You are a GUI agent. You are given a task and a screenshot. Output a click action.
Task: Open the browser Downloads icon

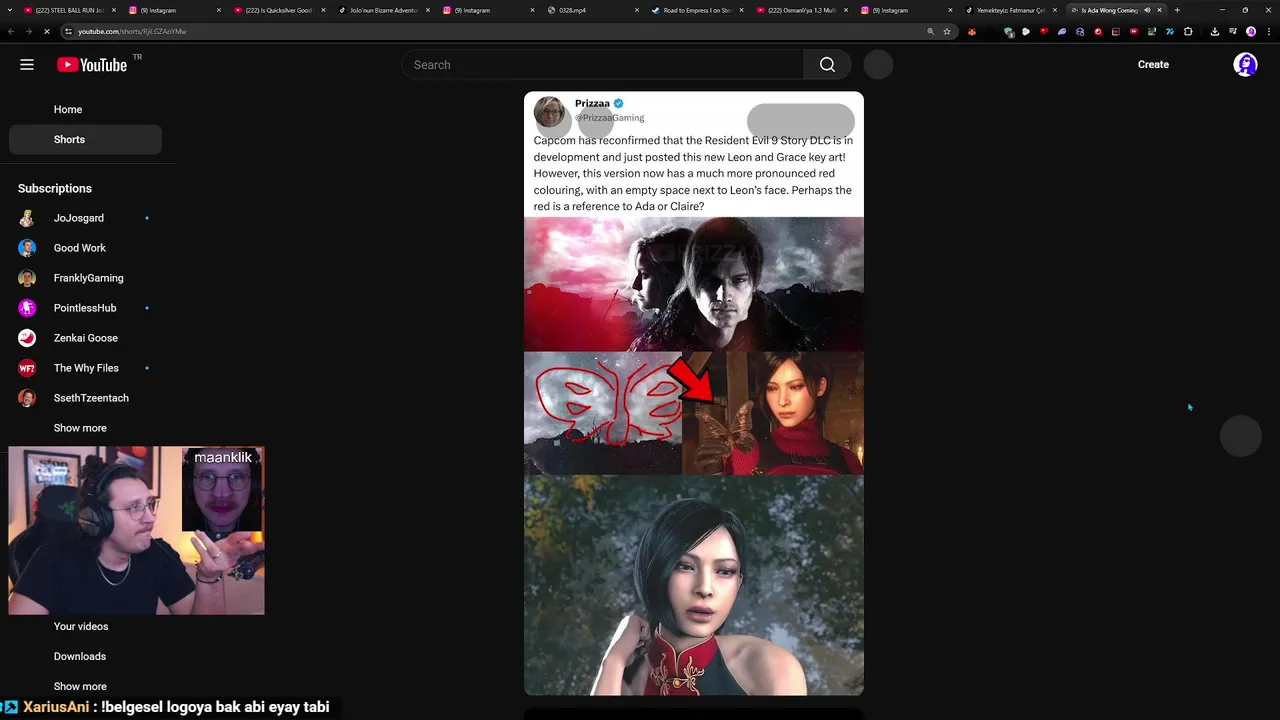1215,31
